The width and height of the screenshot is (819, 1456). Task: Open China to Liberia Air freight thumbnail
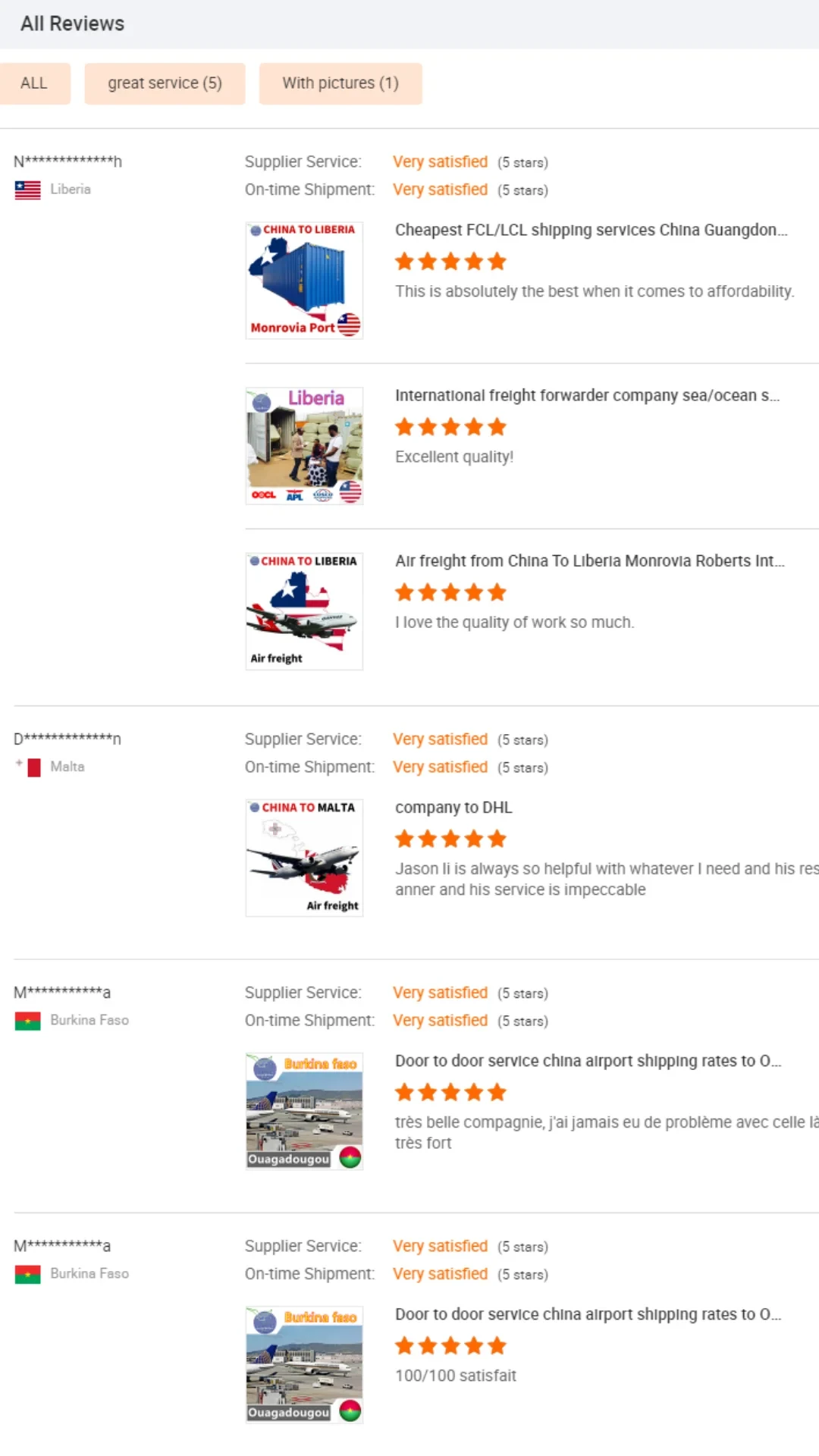click(304, 611)
